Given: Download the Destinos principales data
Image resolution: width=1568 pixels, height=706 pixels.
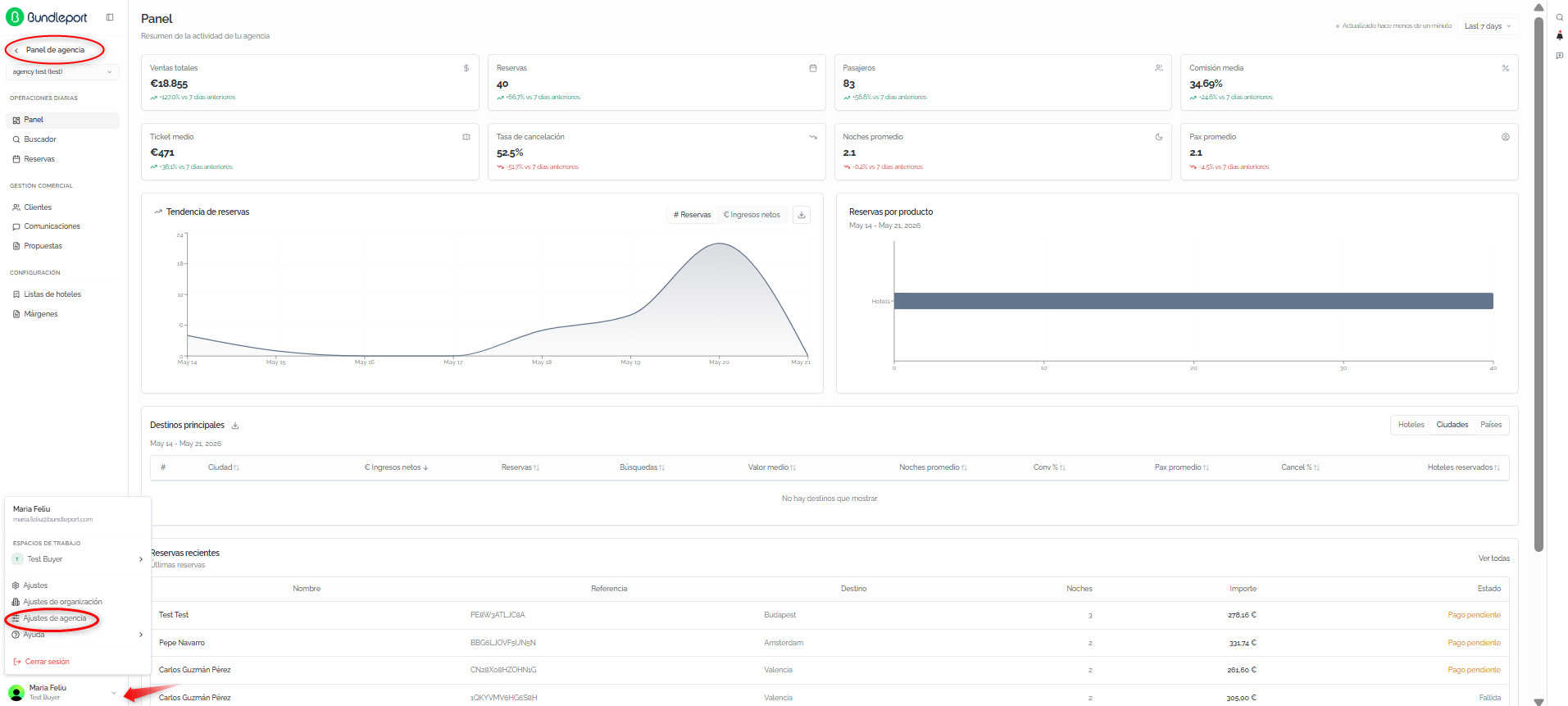Looking at the screenshot, I should (235, 426).
